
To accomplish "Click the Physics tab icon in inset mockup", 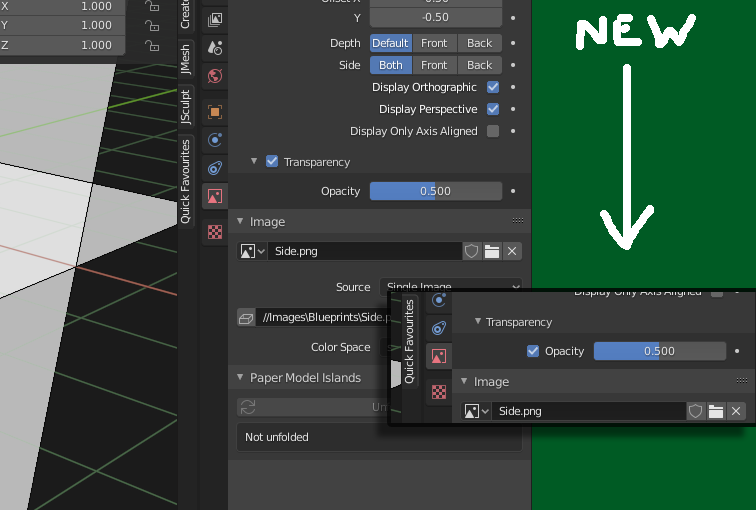I will tap(439, 300).
